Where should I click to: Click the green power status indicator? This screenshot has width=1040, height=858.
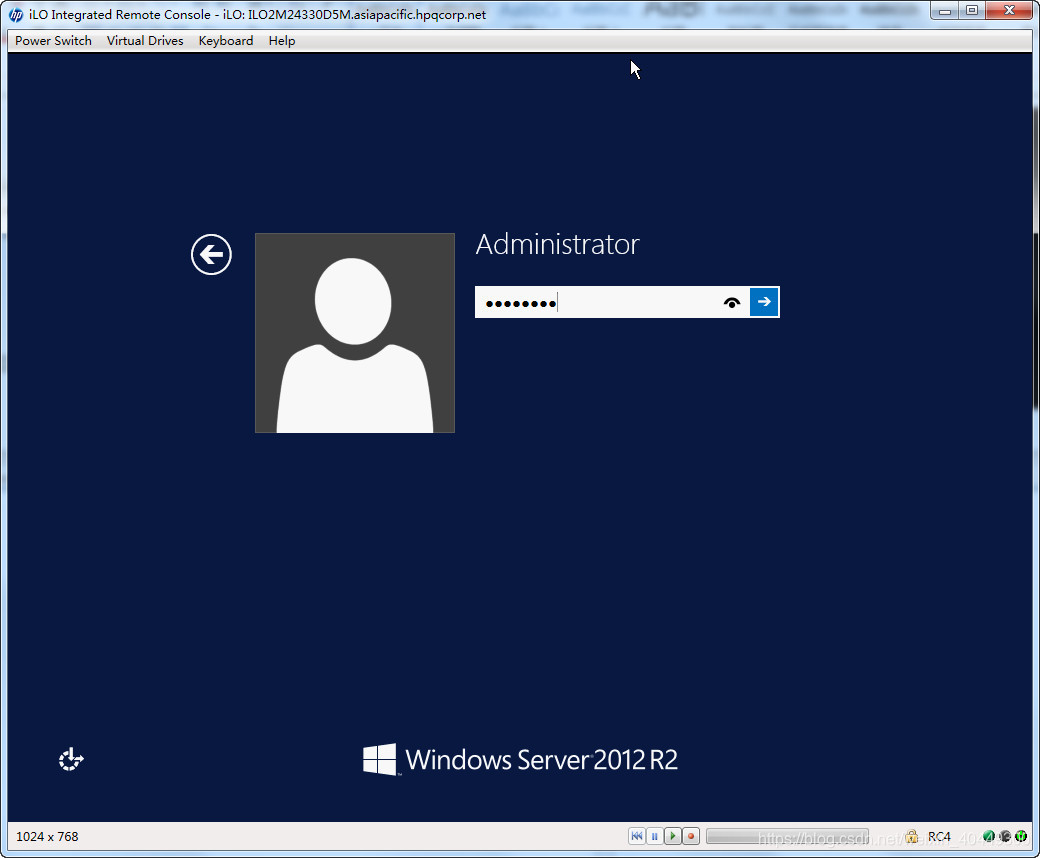point(1021,836)
